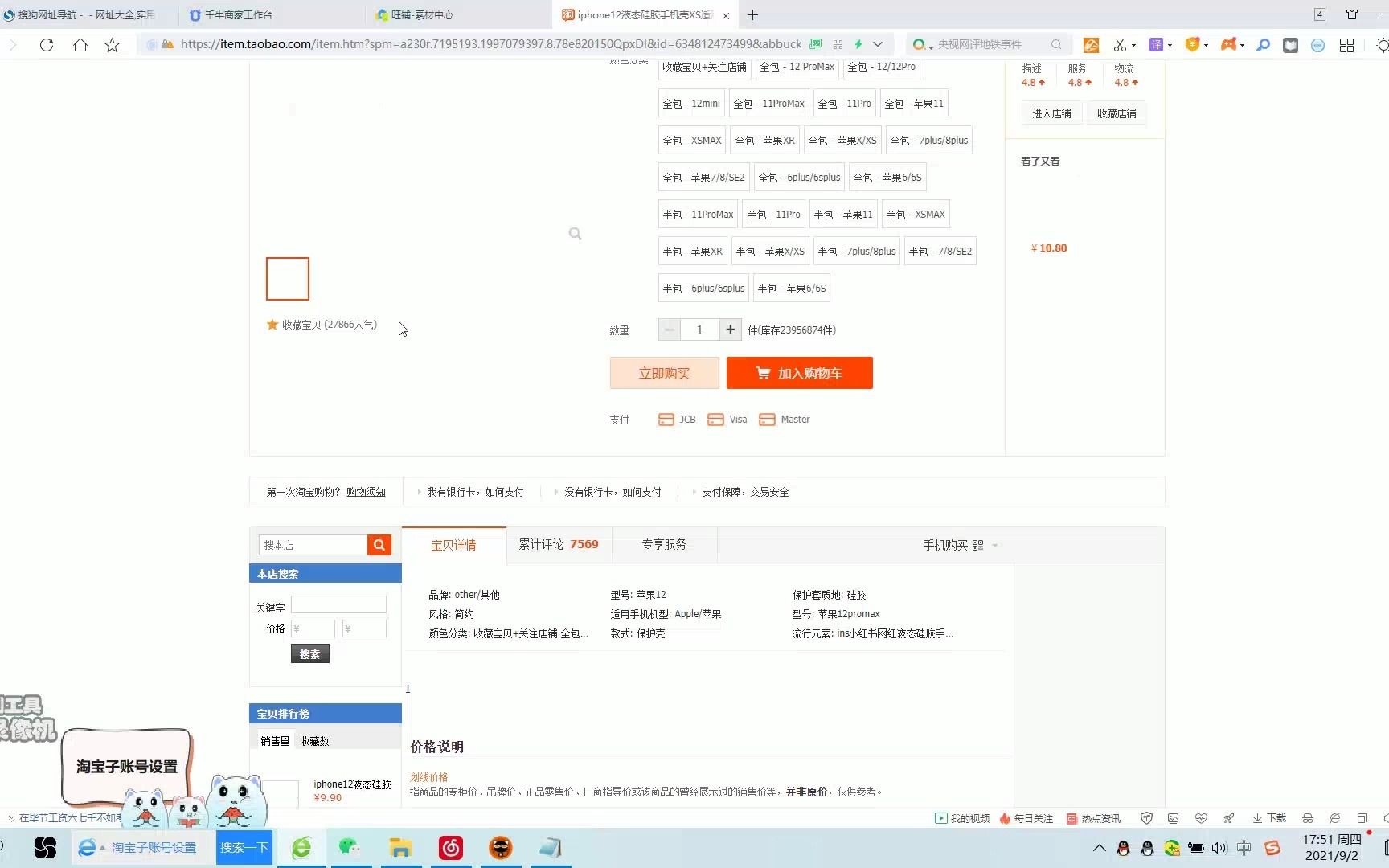Viewport: 1389px width, 868px height.
Task: Click the star to favorite this item
Action: [x=272, y=325]
